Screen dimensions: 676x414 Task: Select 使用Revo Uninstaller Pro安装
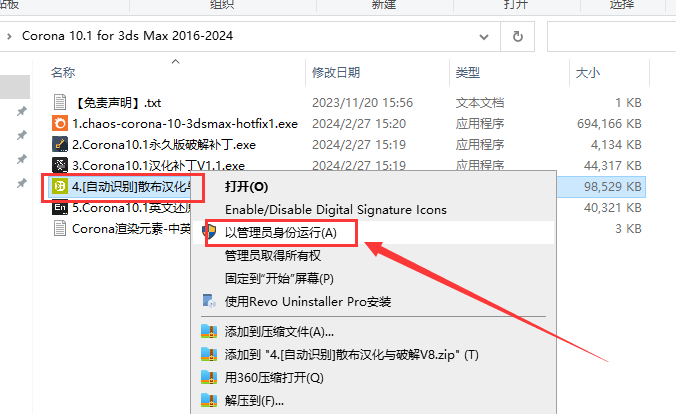tap(308, 301)
